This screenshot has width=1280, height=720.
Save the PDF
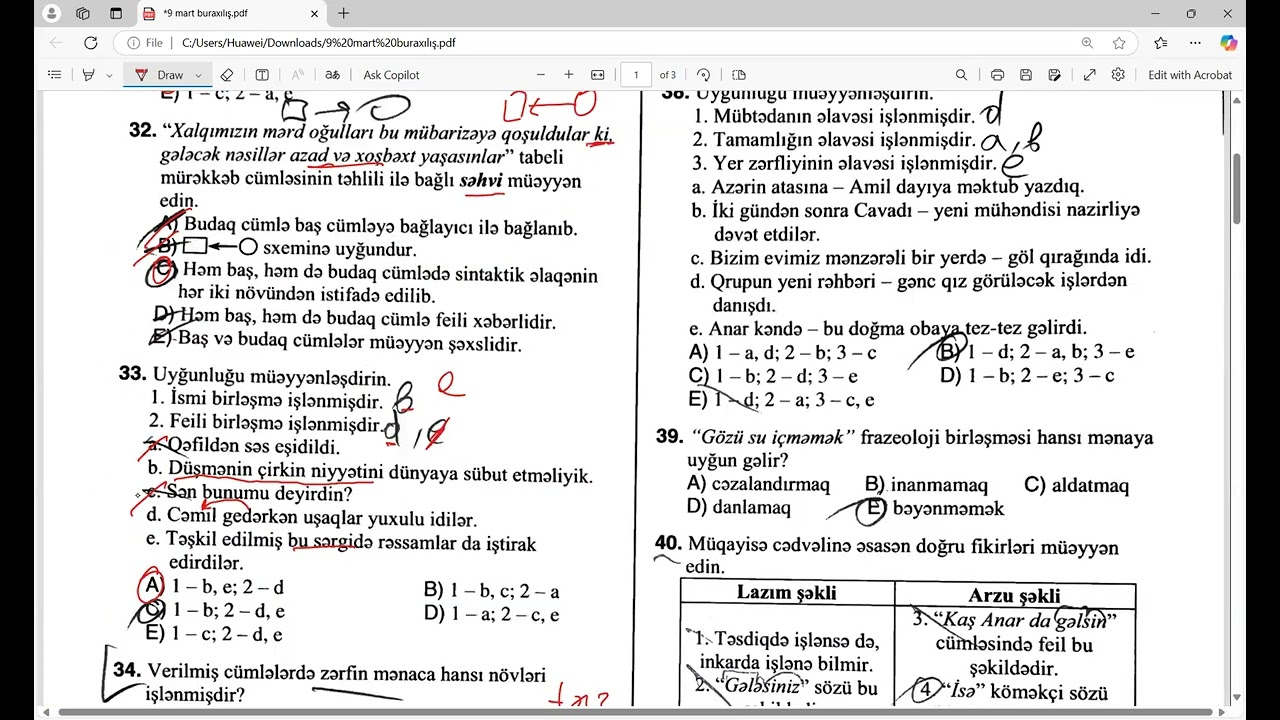pos(1026,75)
